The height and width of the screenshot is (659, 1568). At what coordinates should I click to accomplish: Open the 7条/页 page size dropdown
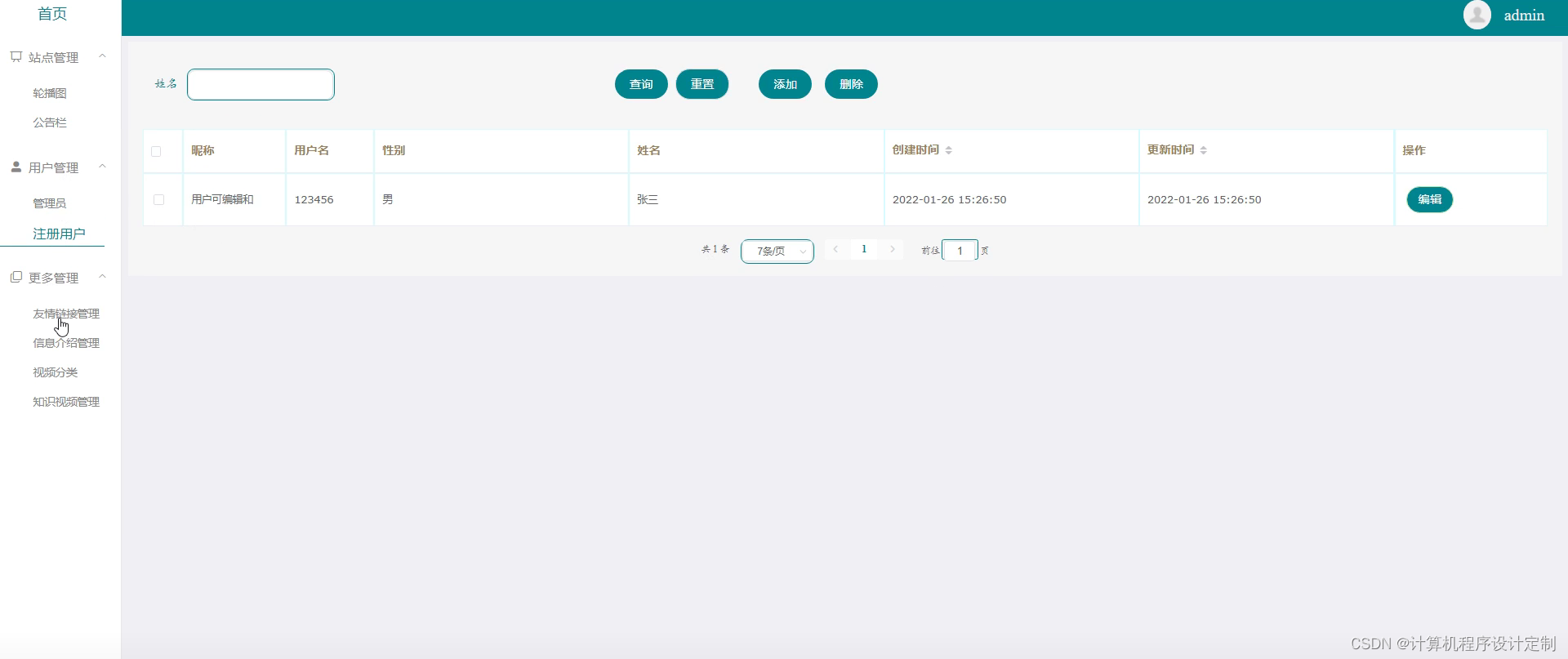click(x=777, y=251)
